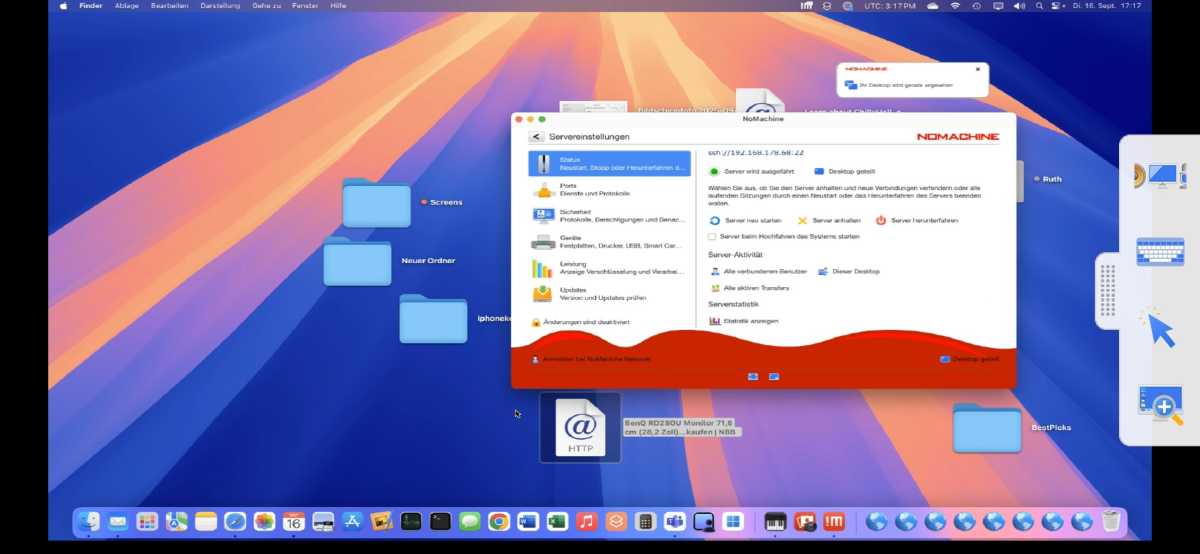Image resolution: width=1200 pixels, height=554 pixels.
Task: Close the NoMachine desktop notification popup
Action: click(977, 69)
